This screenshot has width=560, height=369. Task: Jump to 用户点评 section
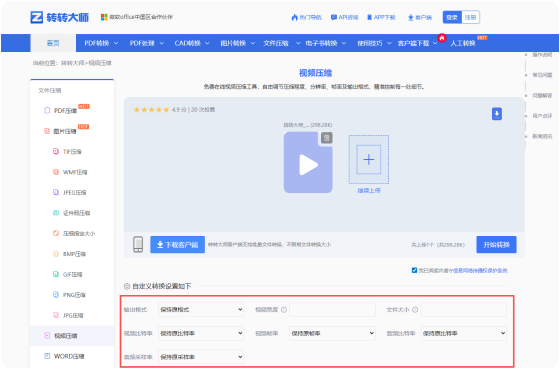pyautogui.click(x=542, y=116)
